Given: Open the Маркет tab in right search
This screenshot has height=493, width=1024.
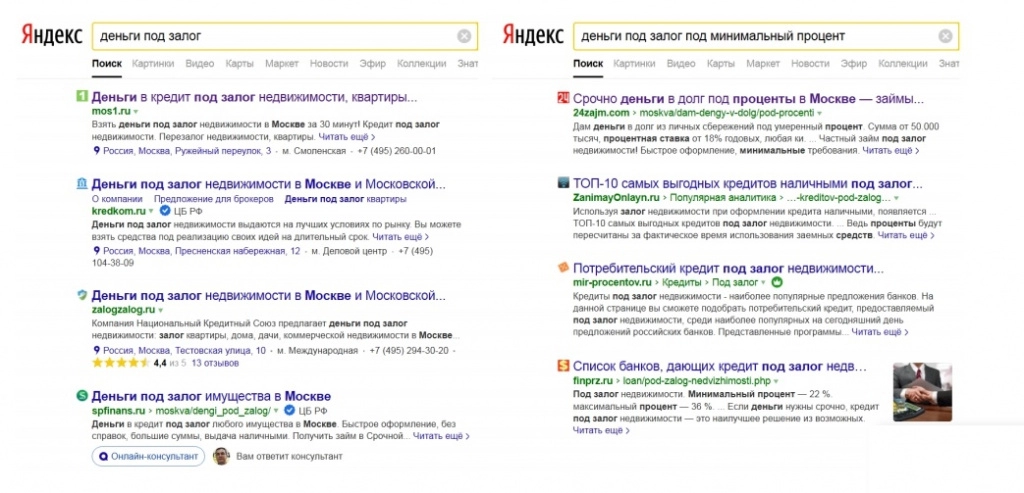Looking at the screenshot, I should 763,64.
